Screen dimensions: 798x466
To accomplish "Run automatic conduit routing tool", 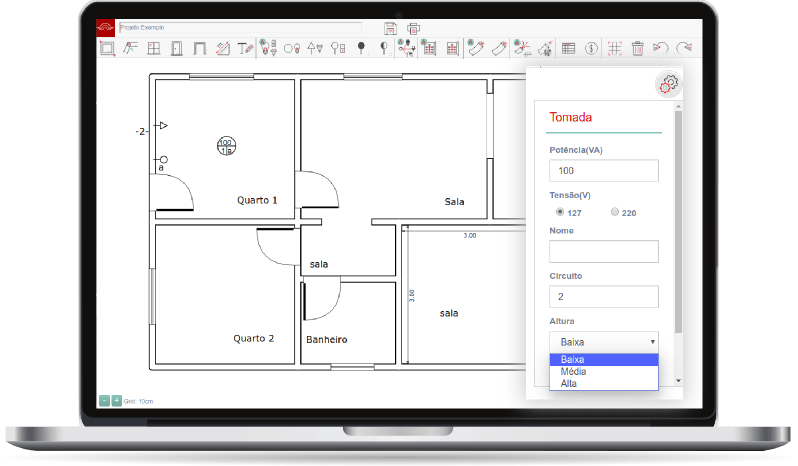I will 475,48.
